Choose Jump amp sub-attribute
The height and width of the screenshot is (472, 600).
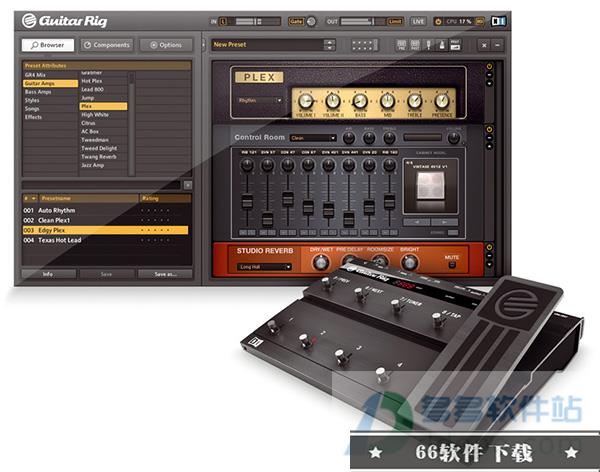[x=103, y=98]
